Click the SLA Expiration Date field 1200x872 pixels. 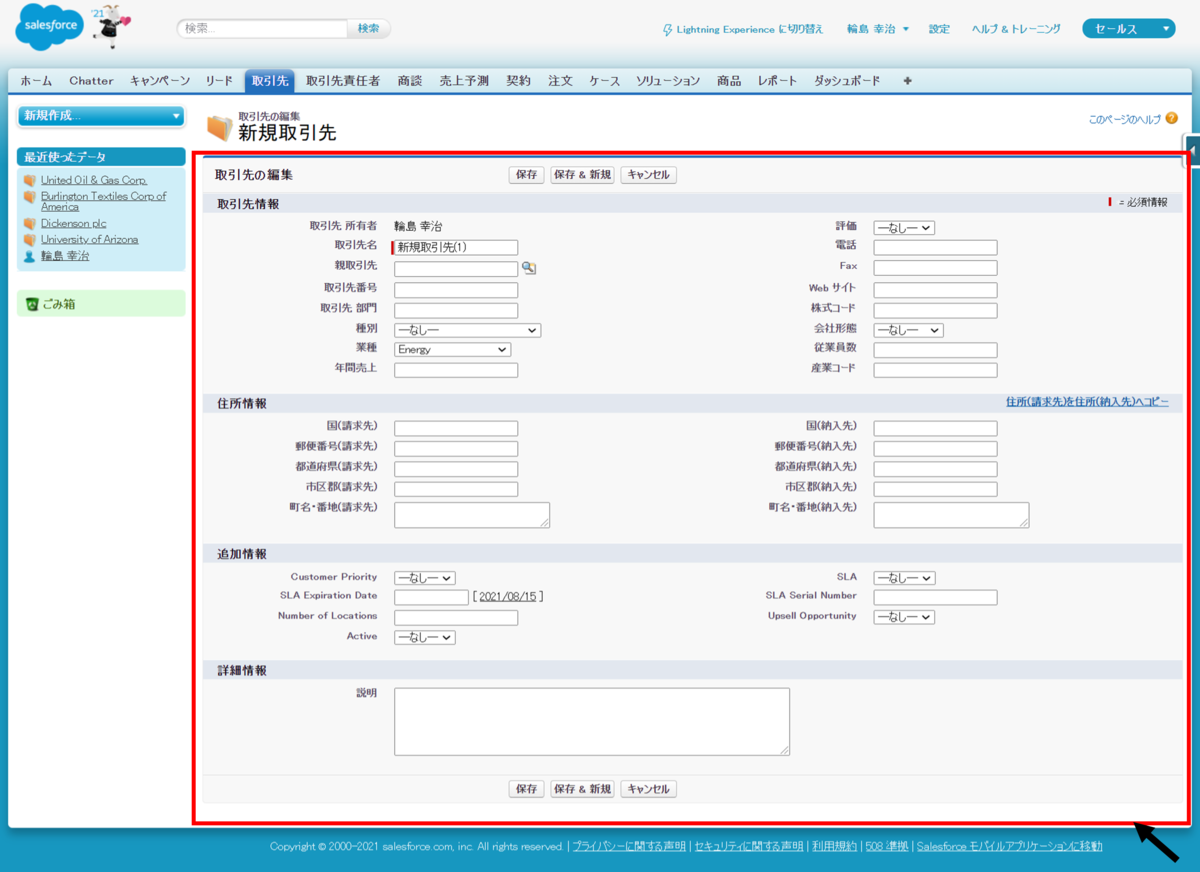tap(431, 598)
